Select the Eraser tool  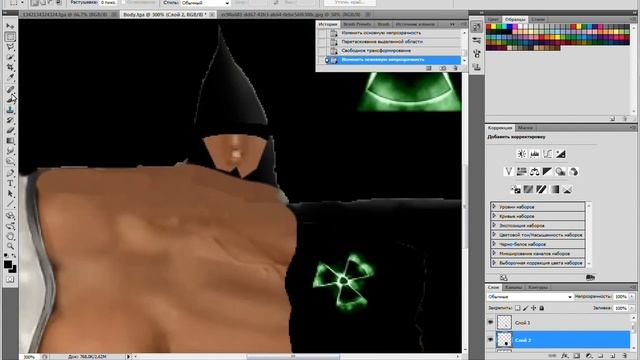click(10, 130)
